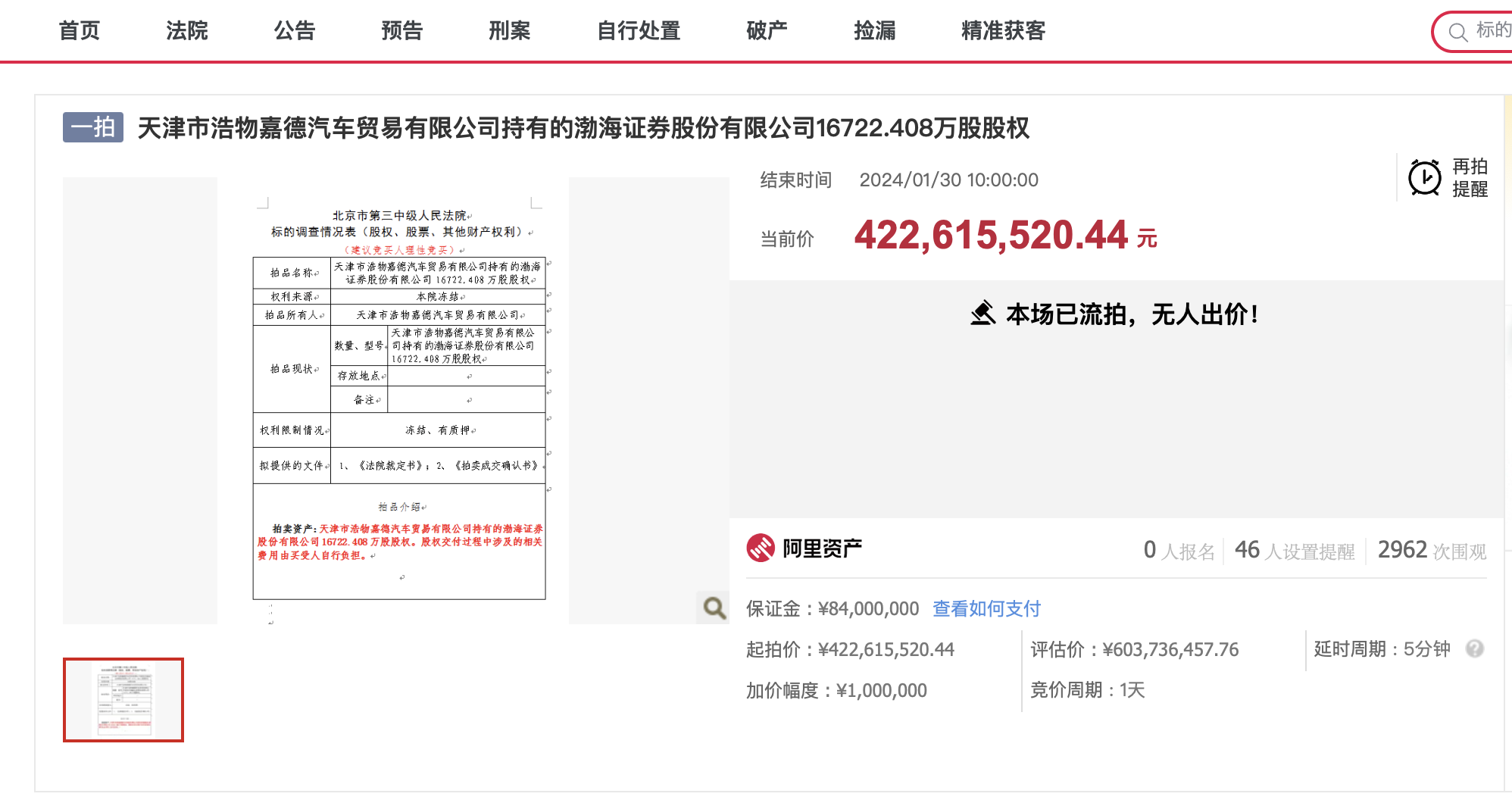Select the 预告 navigation item
1512x803 pixels.
click(402, 30)
